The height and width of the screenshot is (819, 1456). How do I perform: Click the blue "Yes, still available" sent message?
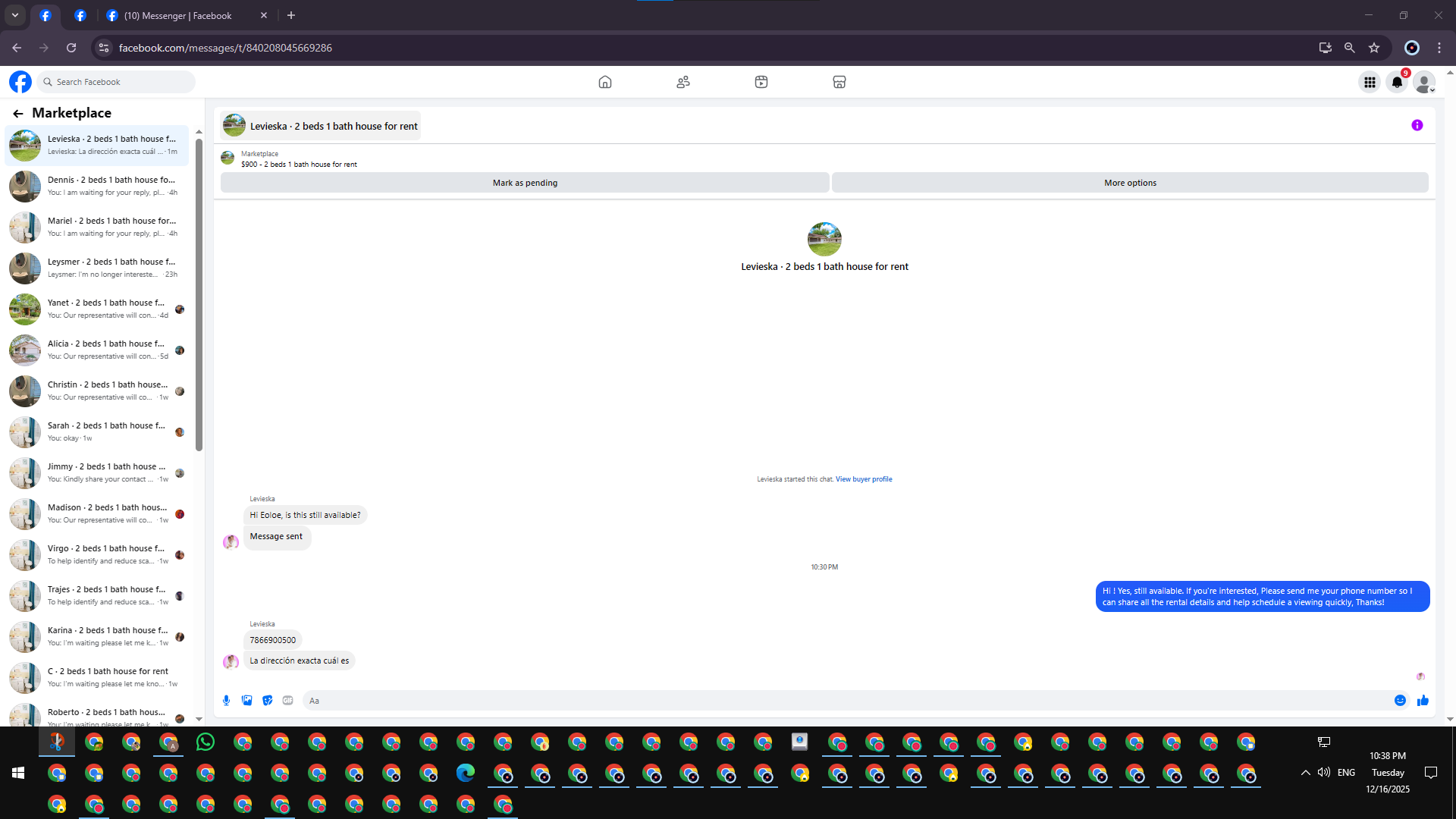1263,597
